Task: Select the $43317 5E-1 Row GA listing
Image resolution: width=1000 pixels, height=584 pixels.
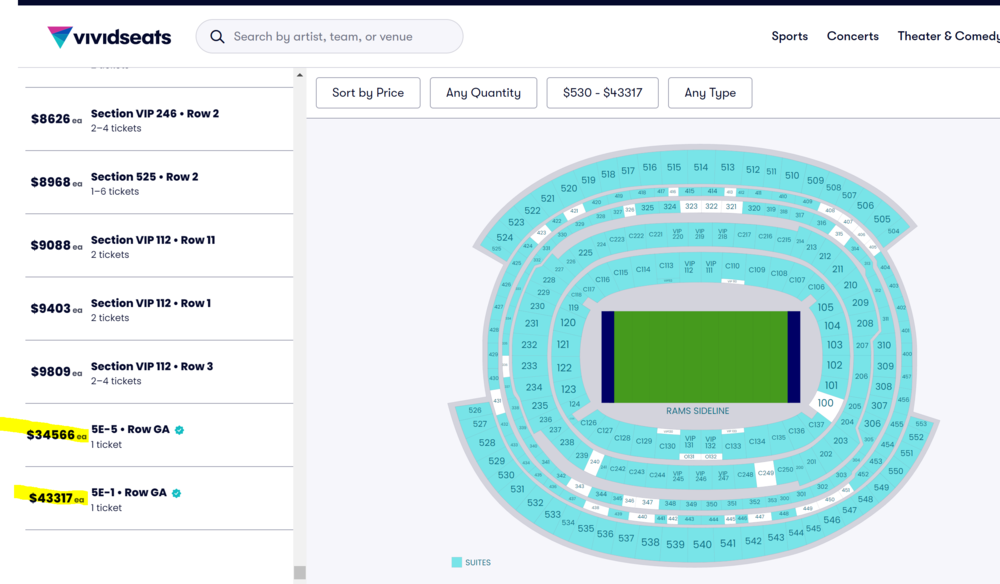Action: pyautogui.click(x=150, y=499)
